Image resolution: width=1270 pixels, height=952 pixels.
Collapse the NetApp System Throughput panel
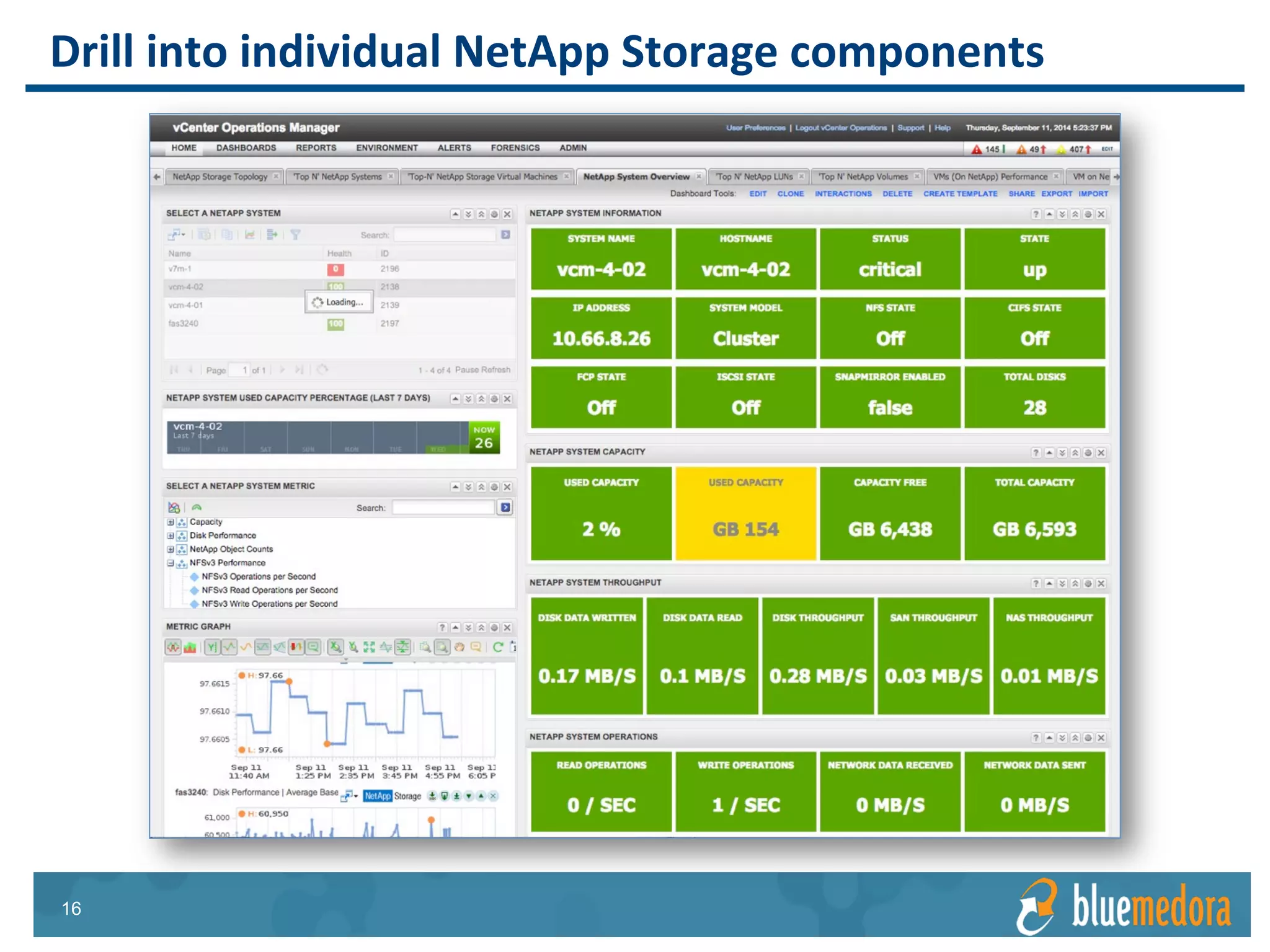[1049, 584]
